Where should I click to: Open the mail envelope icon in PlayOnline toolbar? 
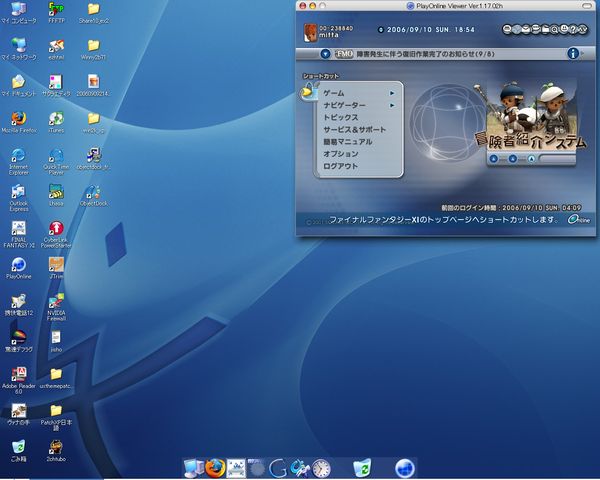tap(526, 29)
